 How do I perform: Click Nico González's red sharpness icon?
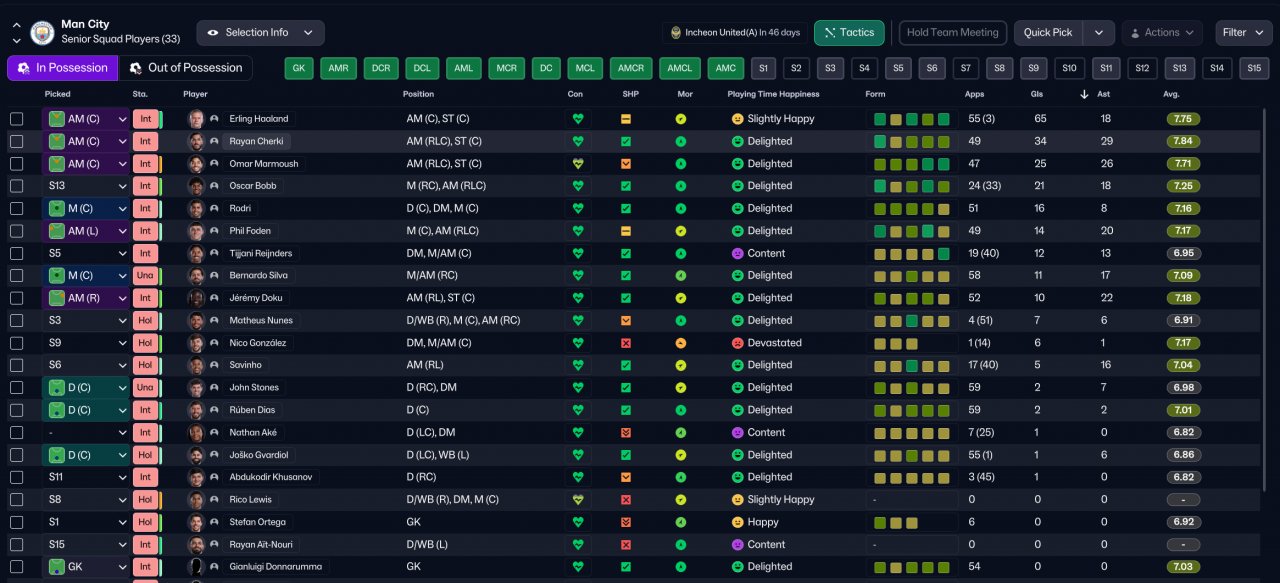pyautogui.click(x=626, y=343)
